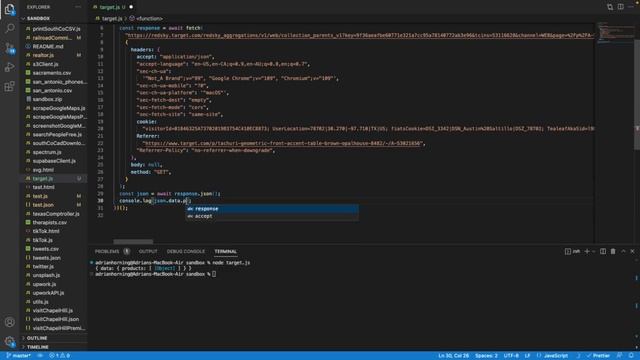
Task: Open sandbox.zip in explorer
Action: pos(47,99)
